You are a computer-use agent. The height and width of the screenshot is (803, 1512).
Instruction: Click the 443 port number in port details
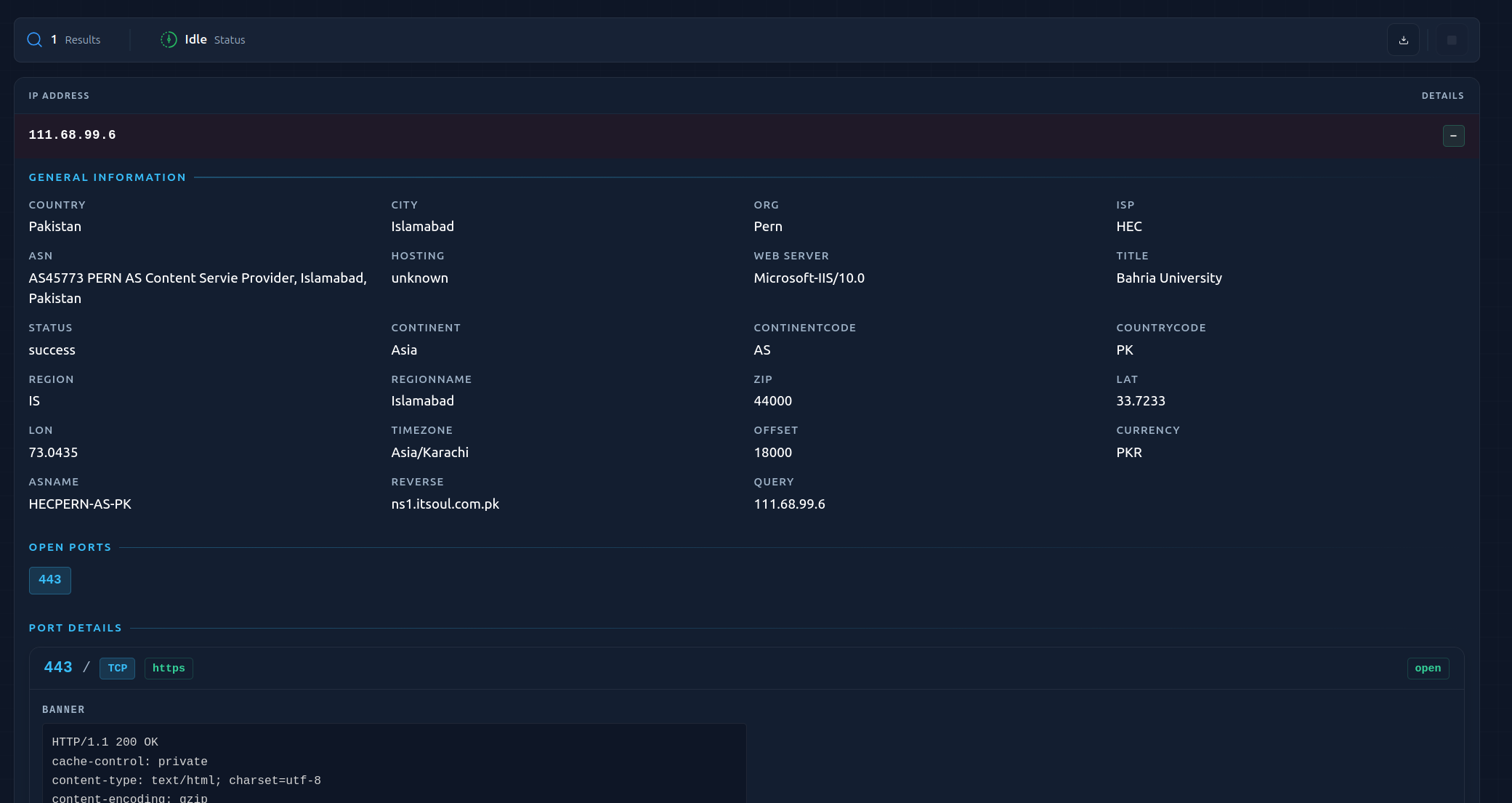pos(58,668)
